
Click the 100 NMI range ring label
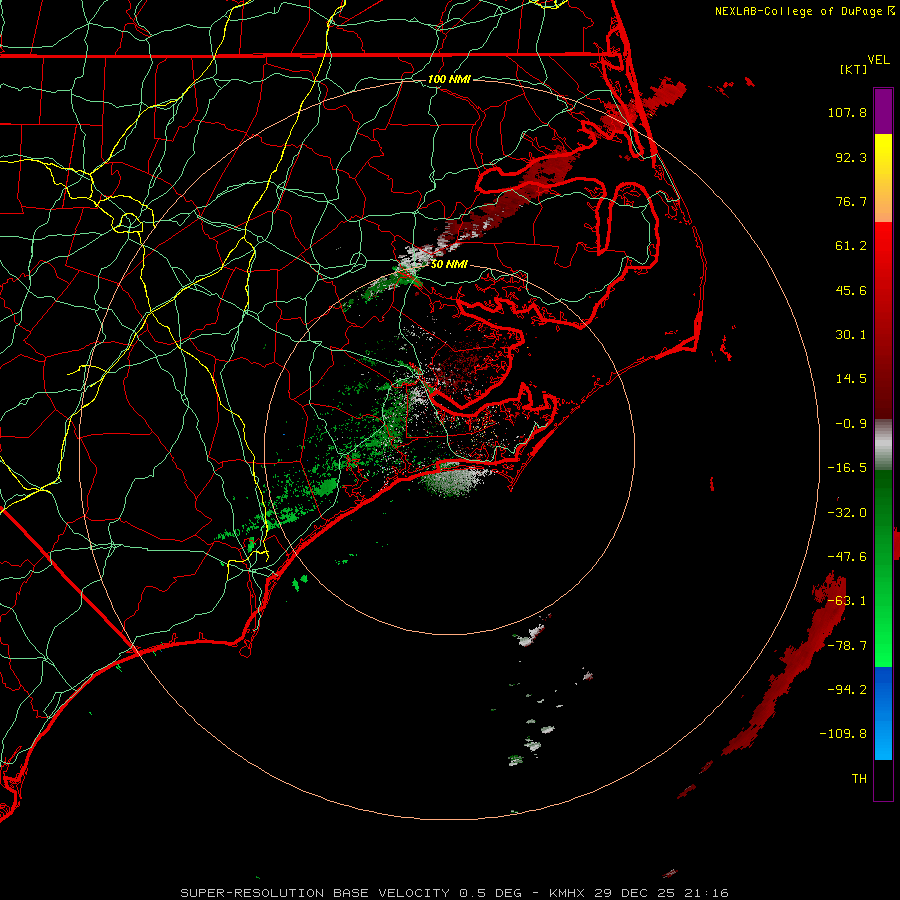point(449,79)
